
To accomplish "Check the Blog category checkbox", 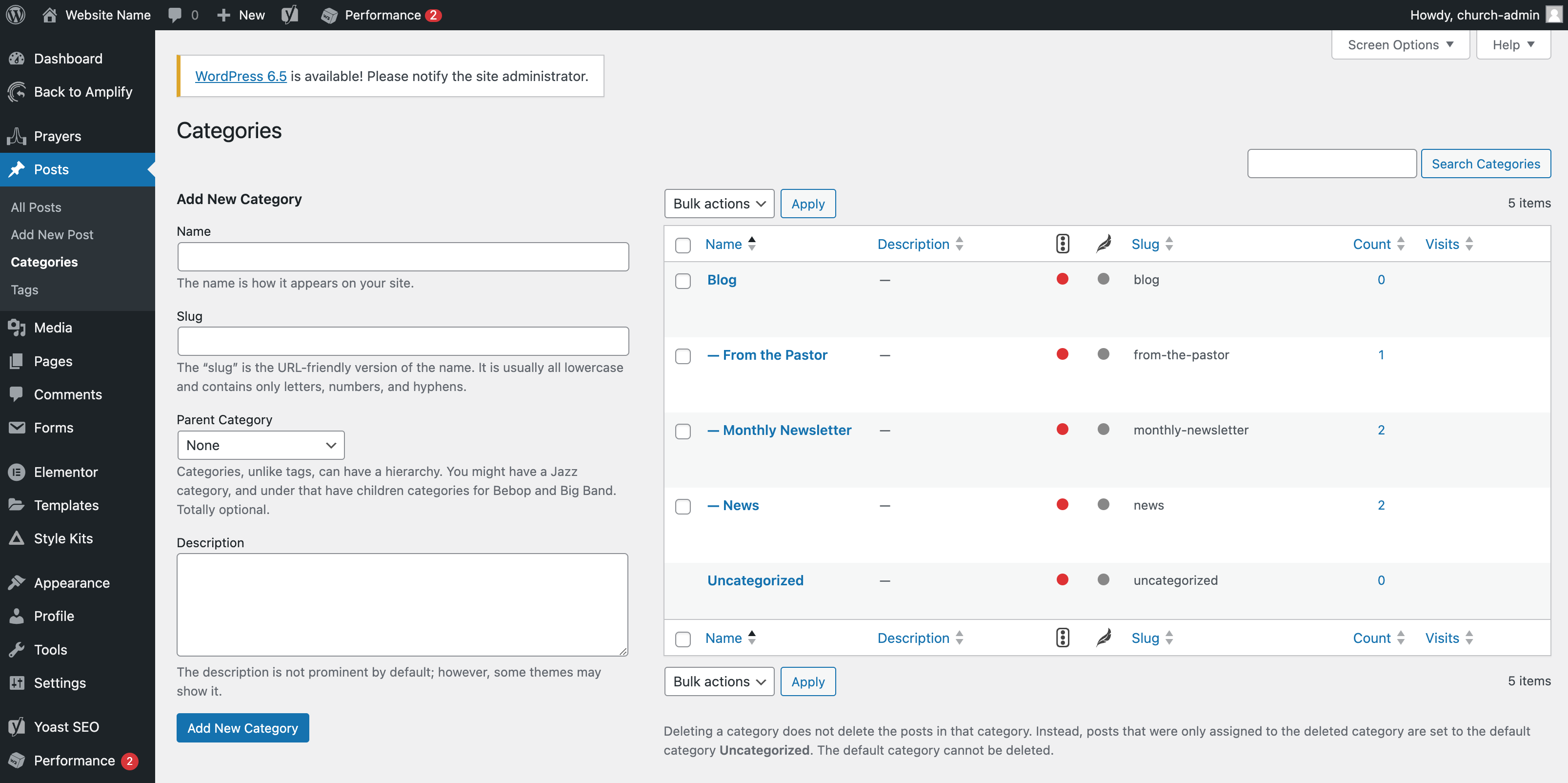I will click(683, 281).
